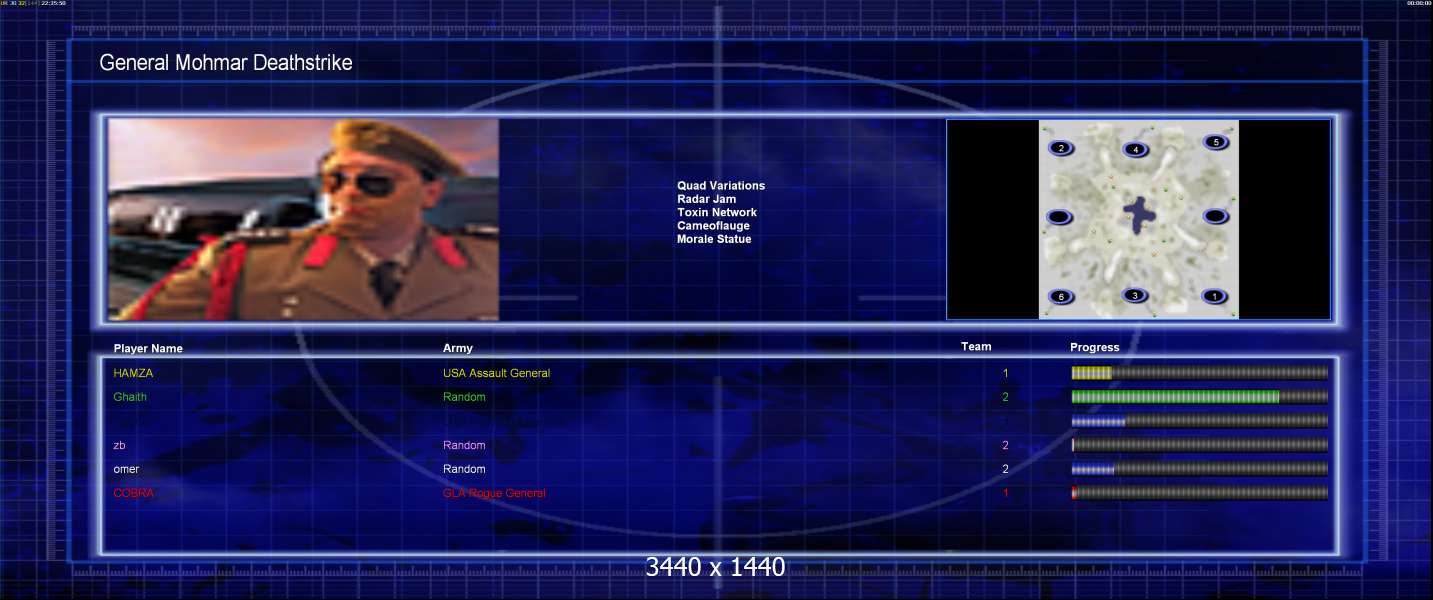Click start position 4 on the map

click(x=1134, y=149)
